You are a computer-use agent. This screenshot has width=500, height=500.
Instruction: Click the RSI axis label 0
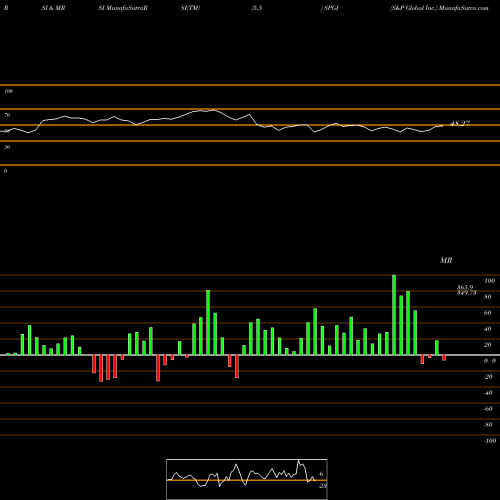(5, 171)
